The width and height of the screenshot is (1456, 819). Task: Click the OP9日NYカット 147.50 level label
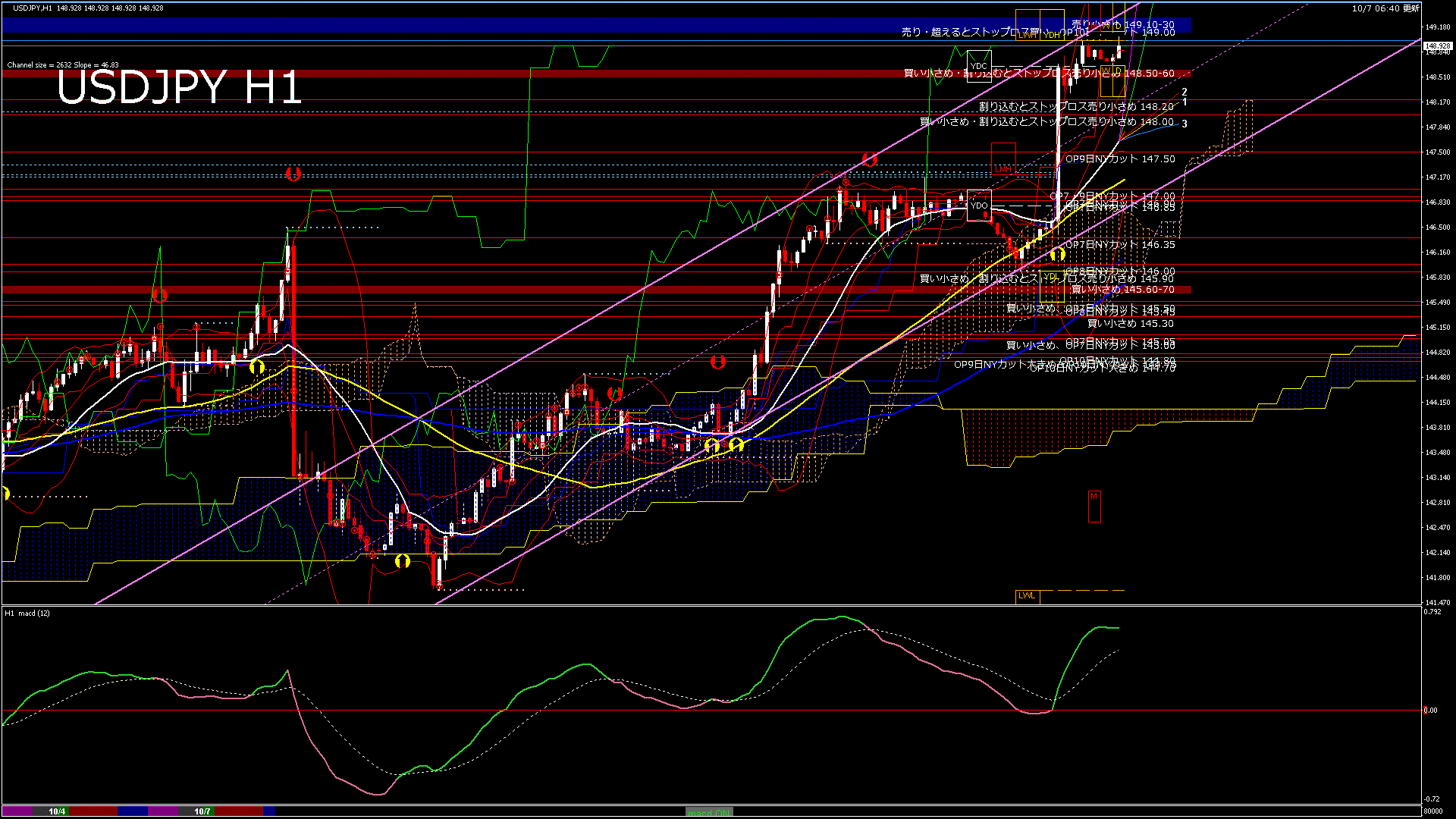[x=1120, y=159]
